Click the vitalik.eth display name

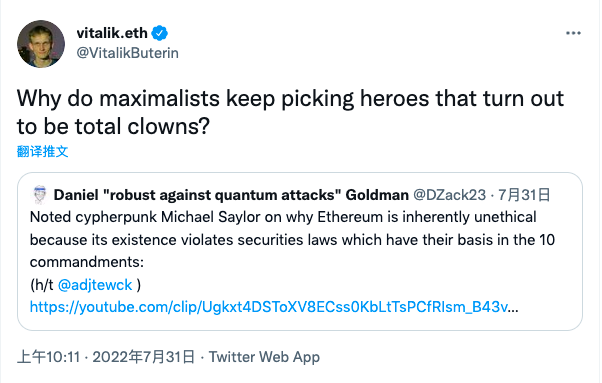[112, 33]
